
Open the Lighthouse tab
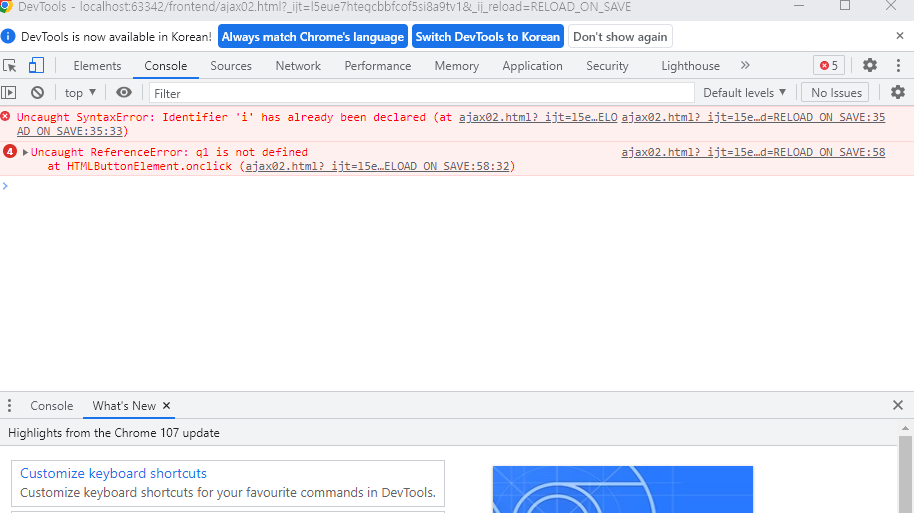[x=690, y=66]
